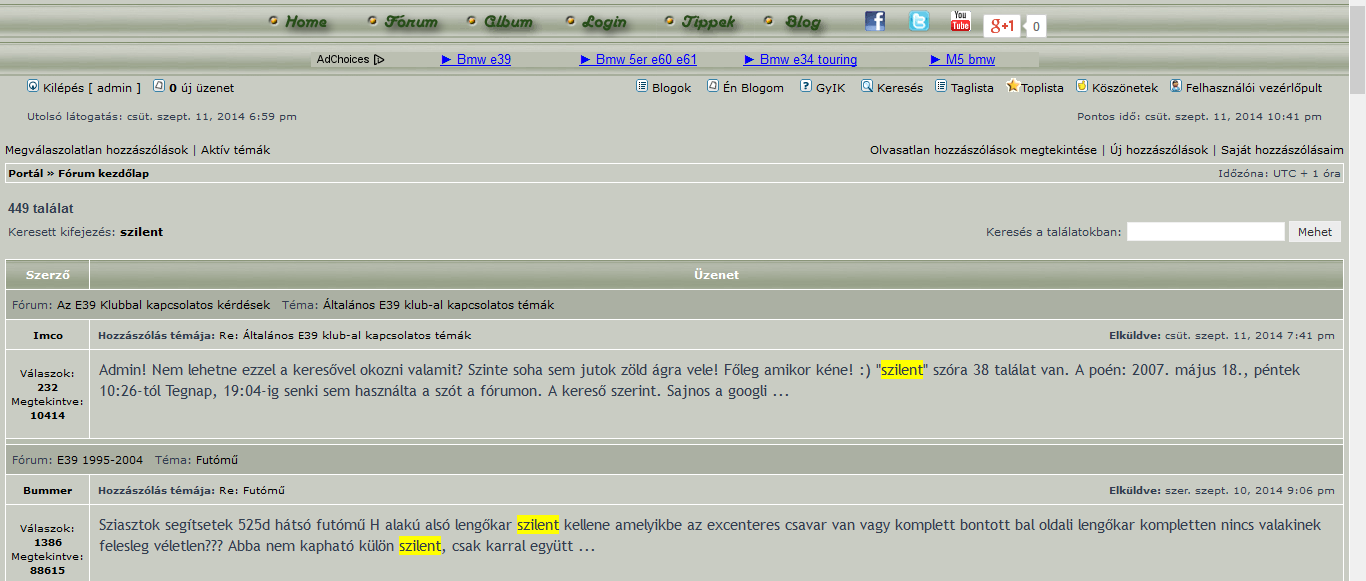Click the Google +1 button
The image size is (1366, 581).
(x=1001, y=26)
